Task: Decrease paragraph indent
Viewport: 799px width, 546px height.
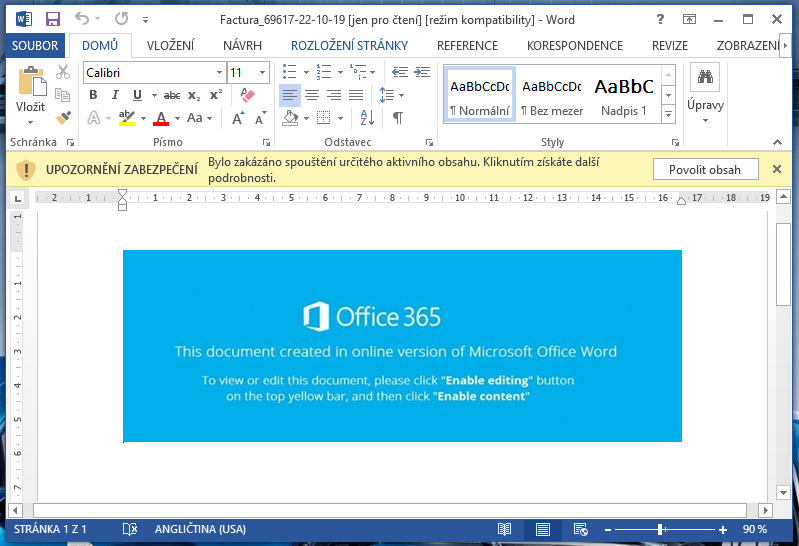Action: click(400, 72)
